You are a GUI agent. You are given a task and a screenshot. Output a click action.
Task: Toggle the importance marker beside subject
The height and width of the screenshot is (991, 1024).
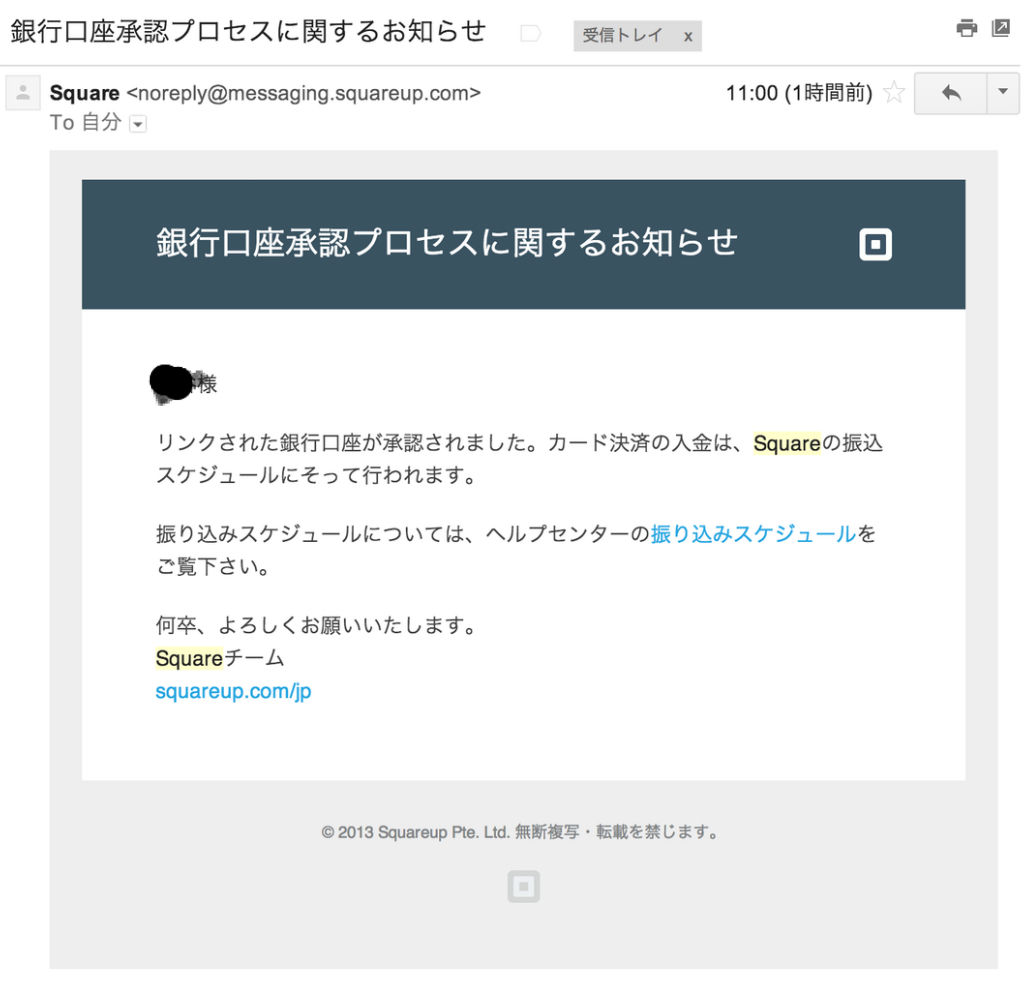click(530, 33)
